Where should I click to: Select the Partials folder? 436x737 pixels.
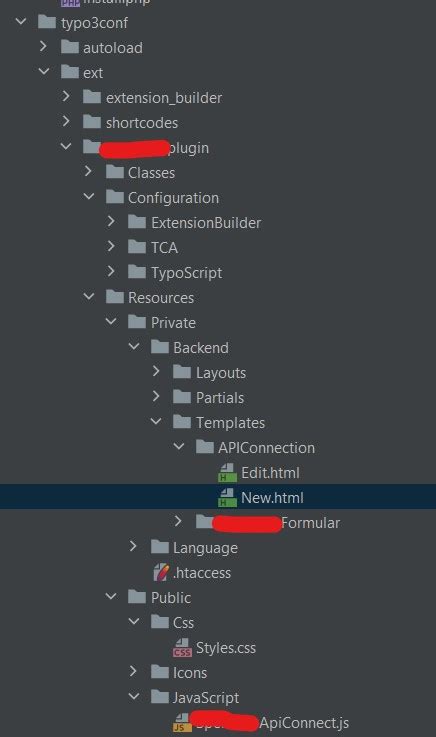click(209, 398)
